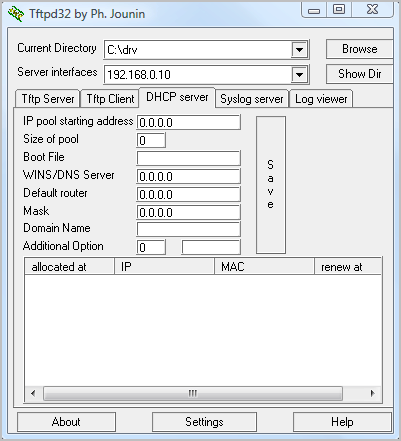Screen dimensions: 401x441
Task: Click the Help button
Action: click(x=342, y=422)
